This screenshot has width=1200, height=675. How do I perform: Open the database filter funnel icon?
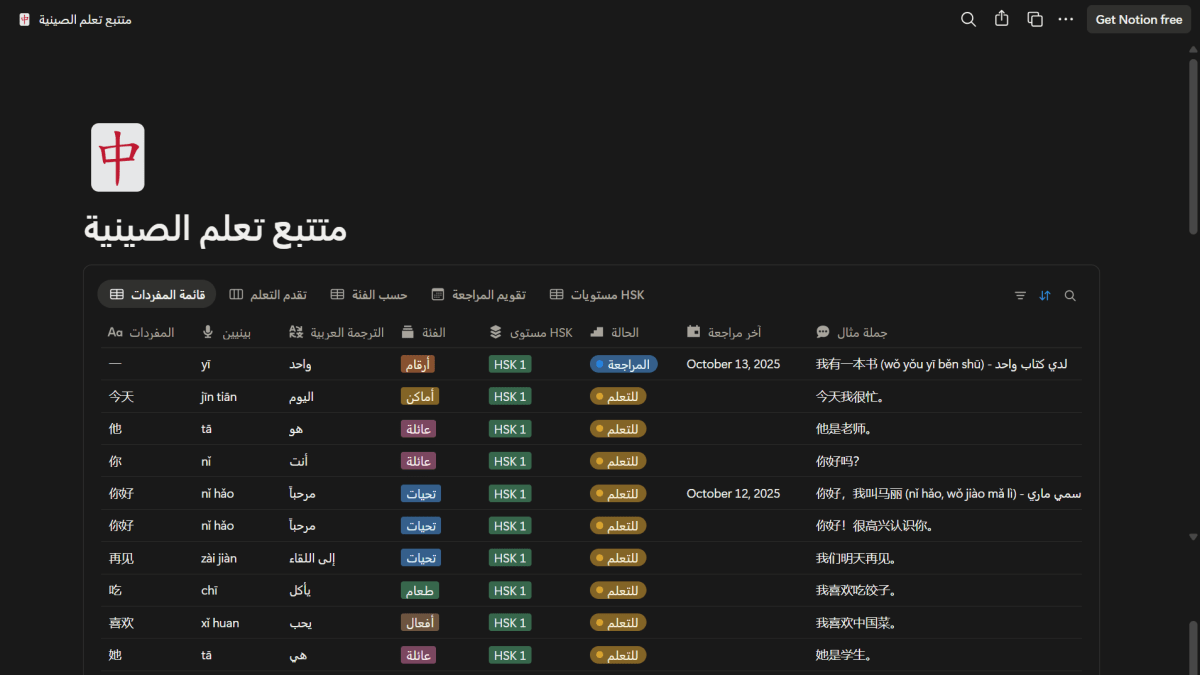click(1019, 295)
